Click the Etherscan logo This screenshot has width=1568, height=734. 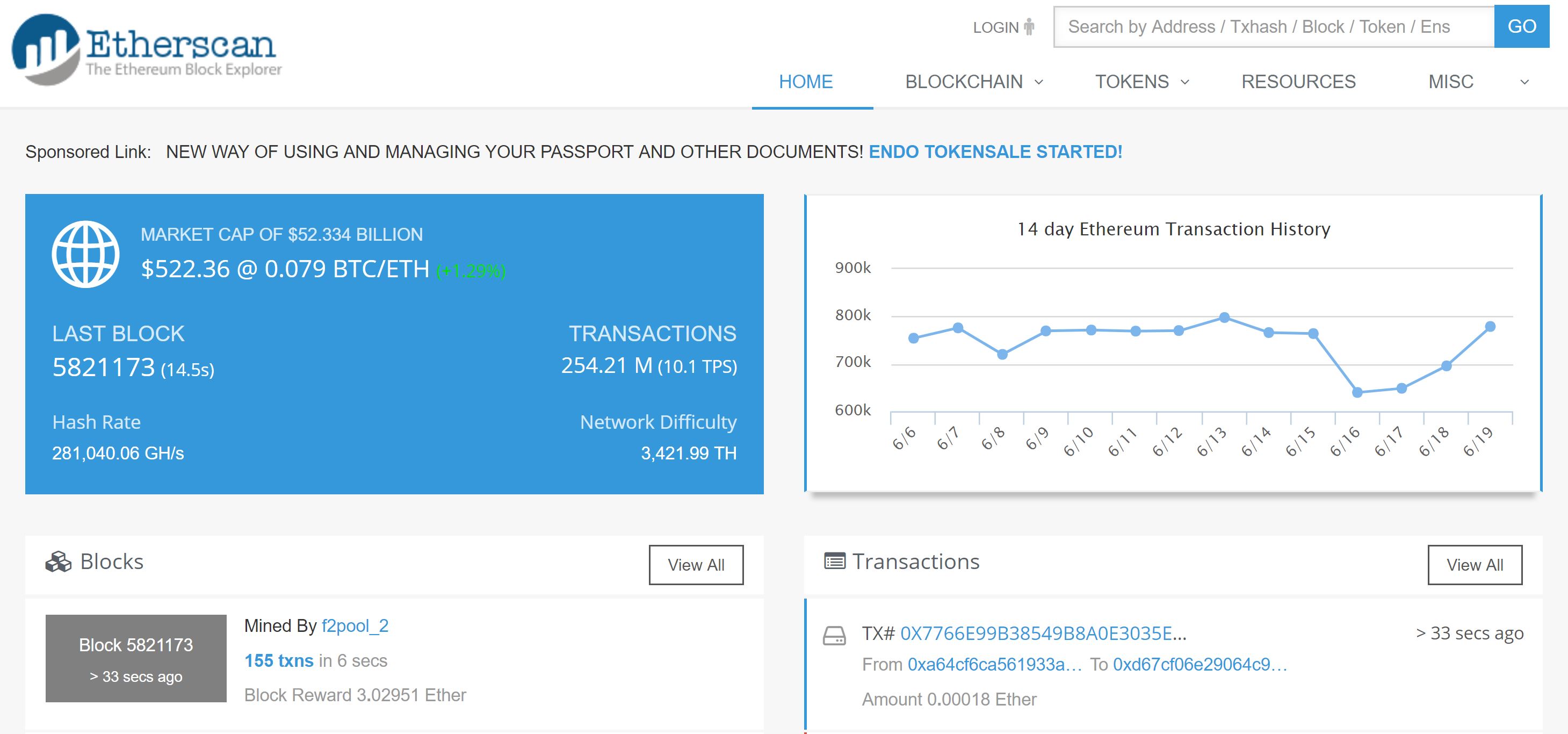coord(146,49)
